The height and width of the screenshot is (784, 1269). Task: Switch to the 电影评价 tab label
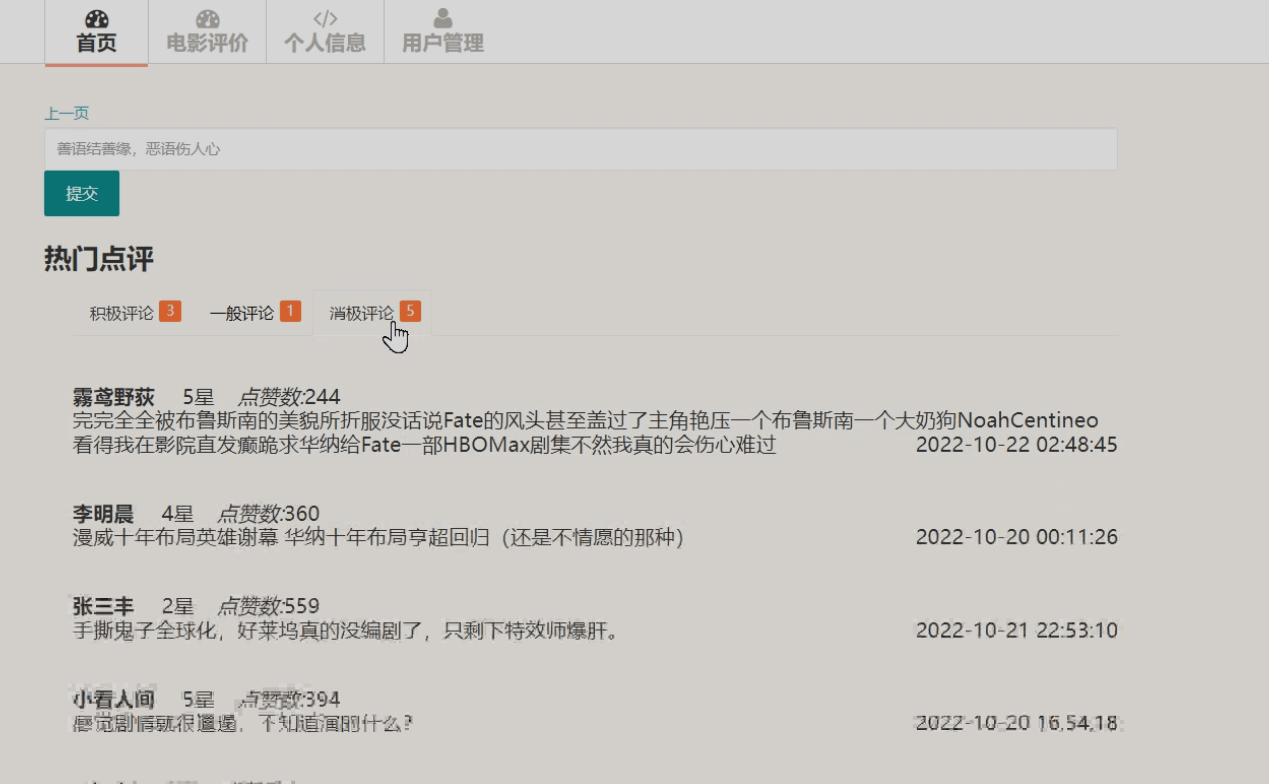click(x=207, y=44)
